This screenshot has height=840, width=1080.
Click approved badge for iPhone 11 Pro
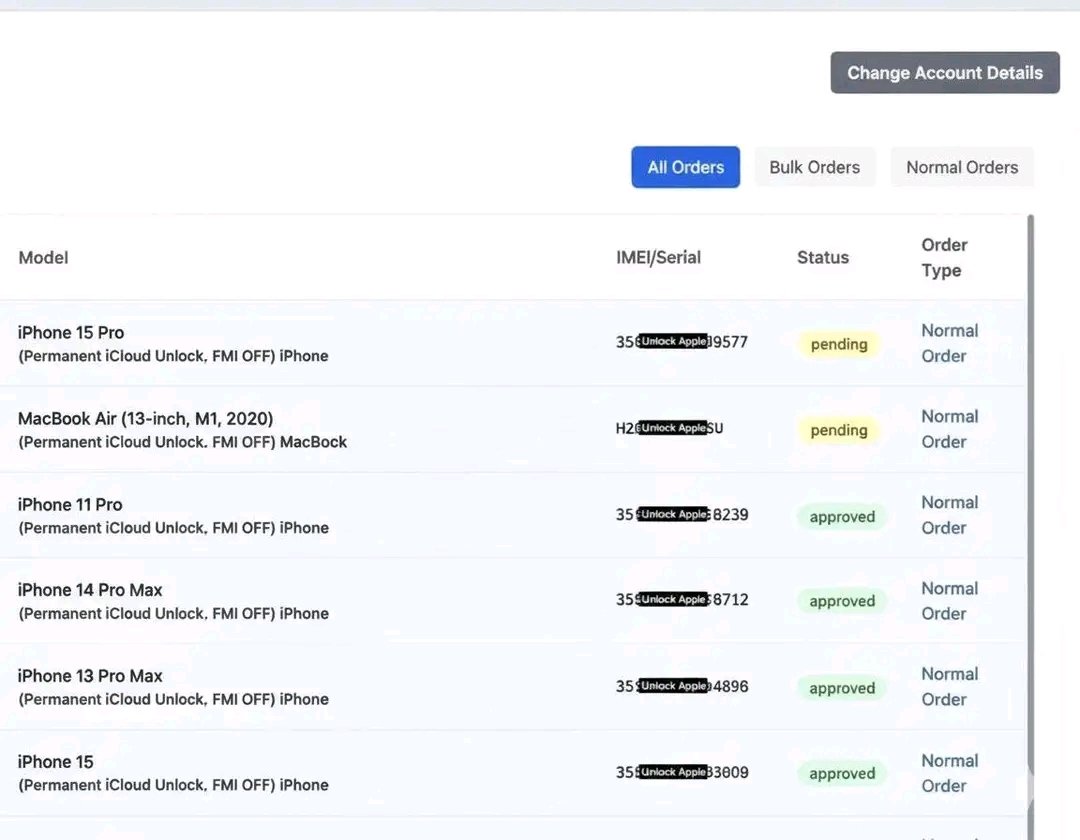[842, 516]
